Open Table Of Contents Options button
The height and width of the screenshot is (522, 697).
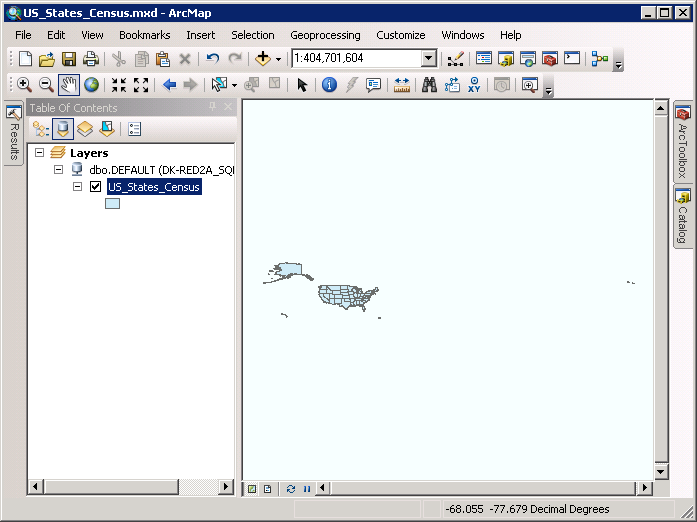[134, 129]
